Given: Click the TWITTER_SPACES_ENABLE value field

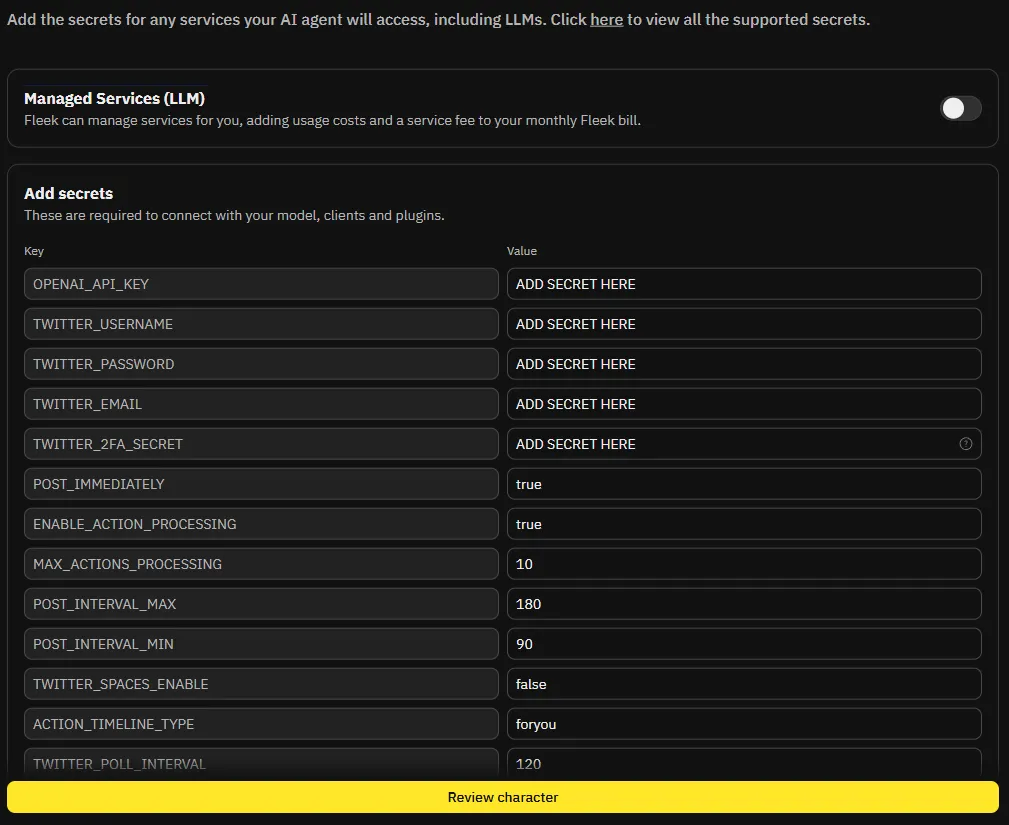Looking at the screenshot, I should click(x=743, y=684).
